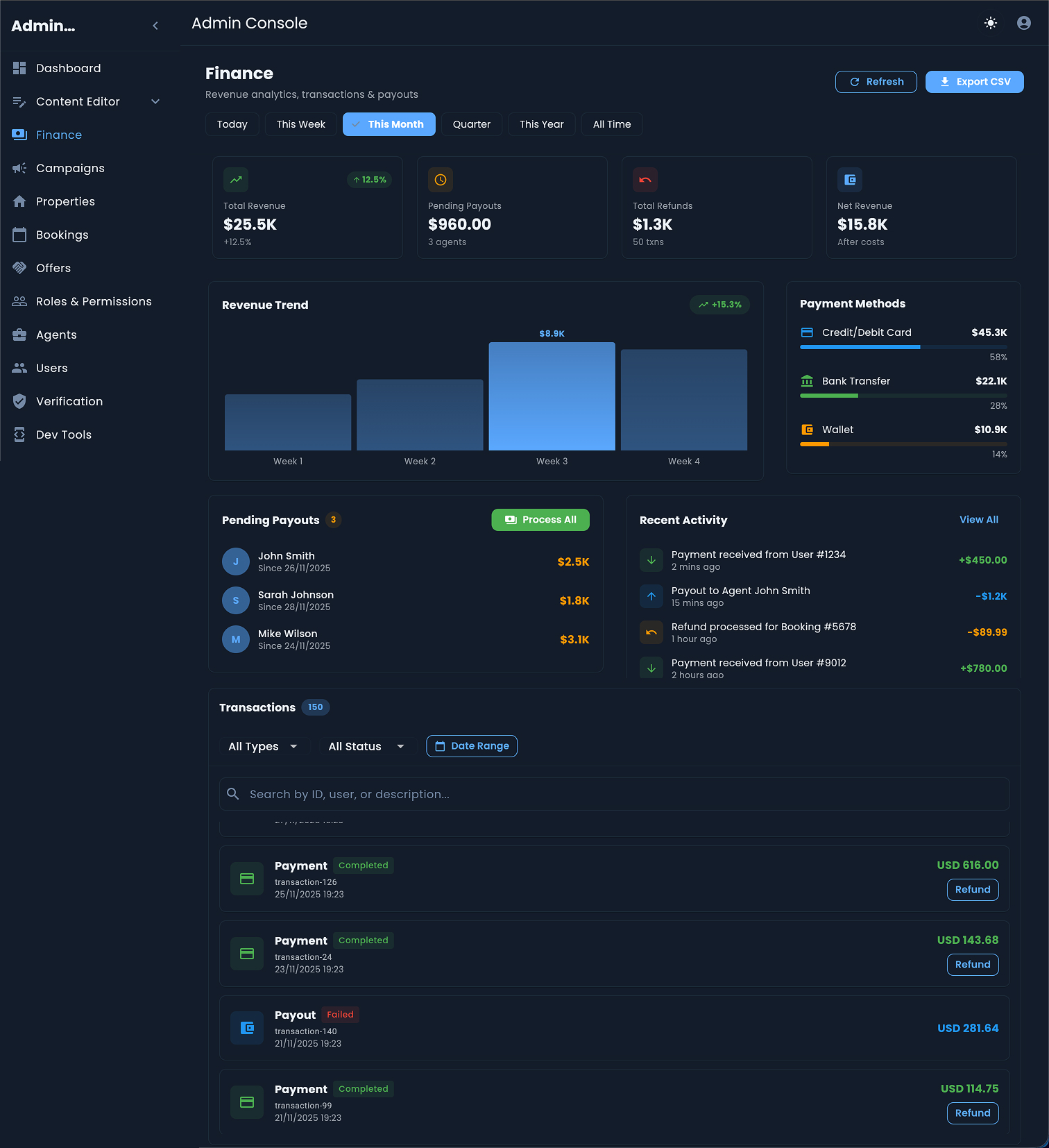Viewport: 1049px width, 1148px height.
Task: Click the Dev Tools code icon
Action: (19, 434)
